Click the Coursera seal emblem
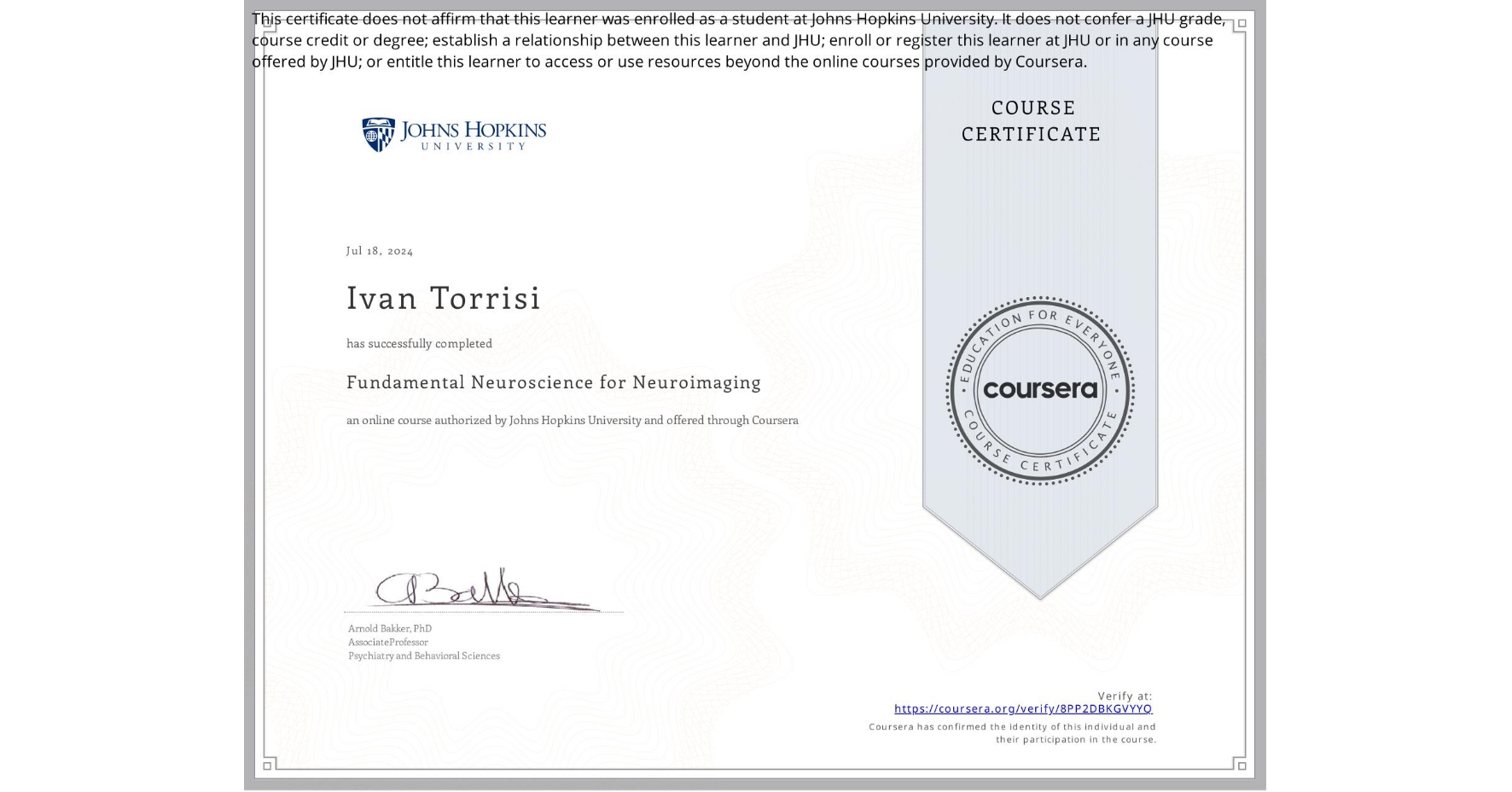 point(1039,390)
